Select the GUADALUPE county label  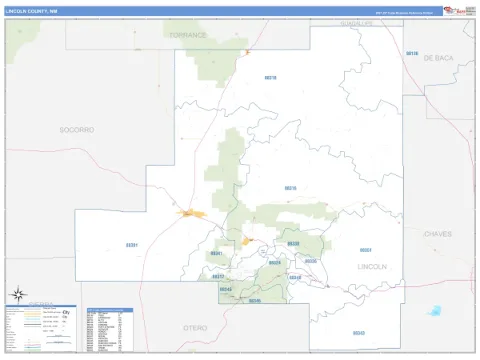coord(356,23)
